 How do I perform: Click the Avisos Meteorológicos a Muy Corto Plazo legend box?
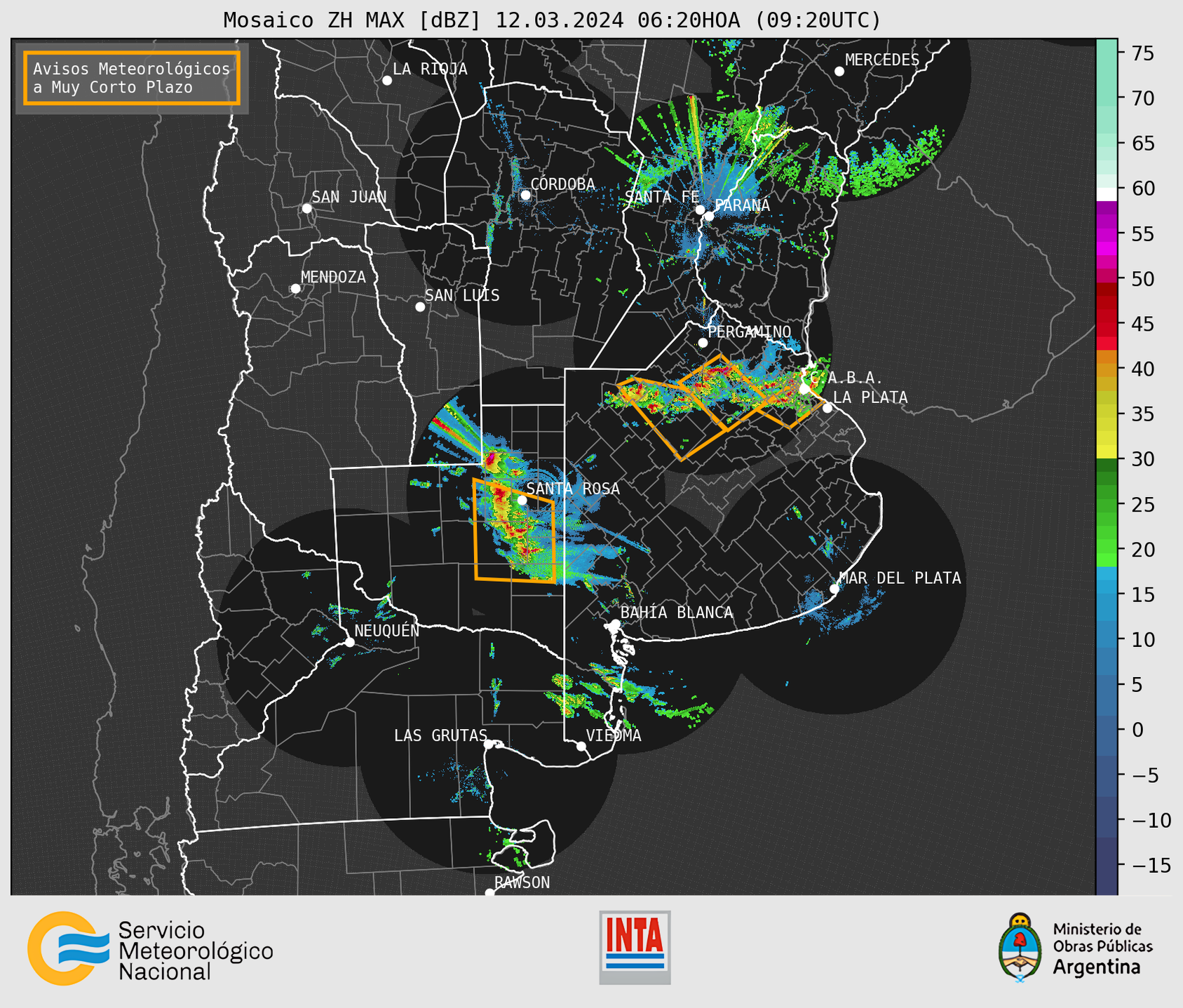[132, 78]
